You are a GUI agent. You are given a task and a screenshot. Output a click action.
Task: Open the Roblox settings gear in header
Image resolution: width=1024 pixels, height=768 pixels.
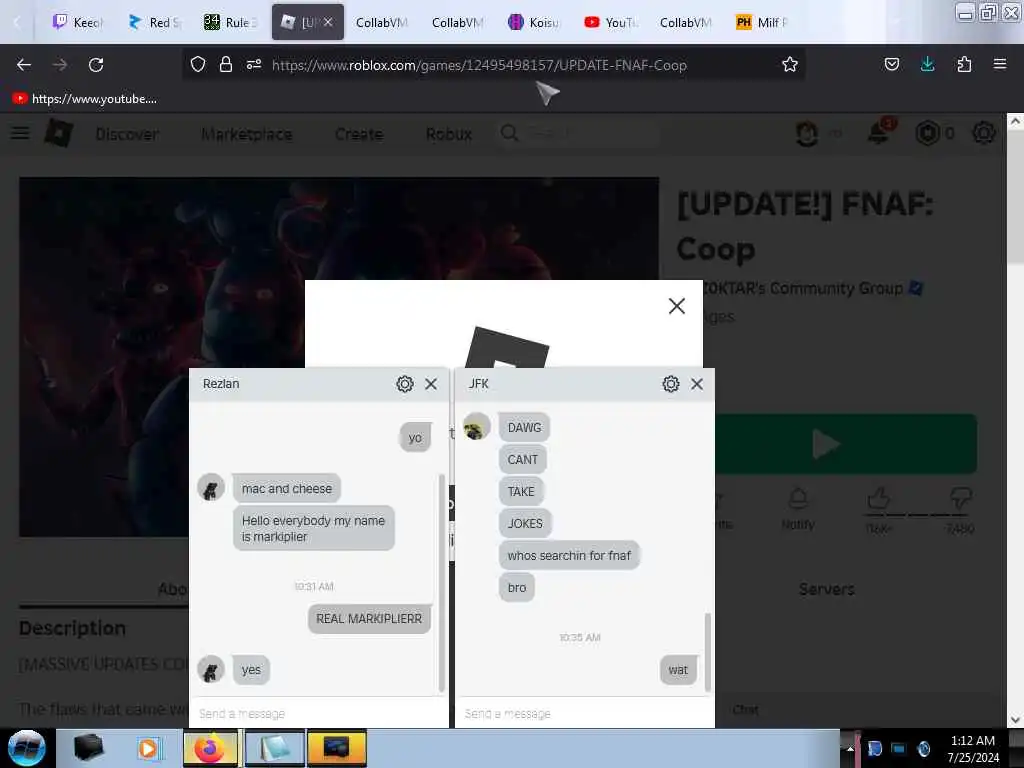[984, 133]
